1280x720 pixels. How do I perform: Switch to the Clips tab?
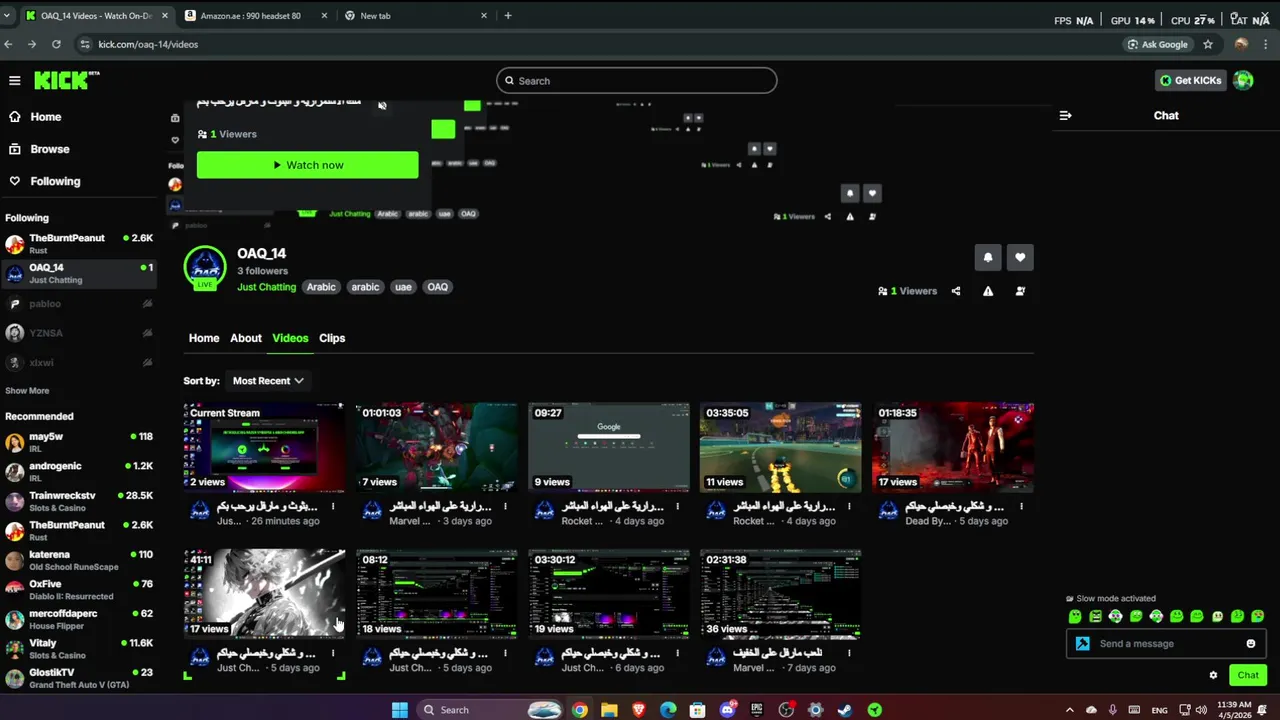coord(332,338)
